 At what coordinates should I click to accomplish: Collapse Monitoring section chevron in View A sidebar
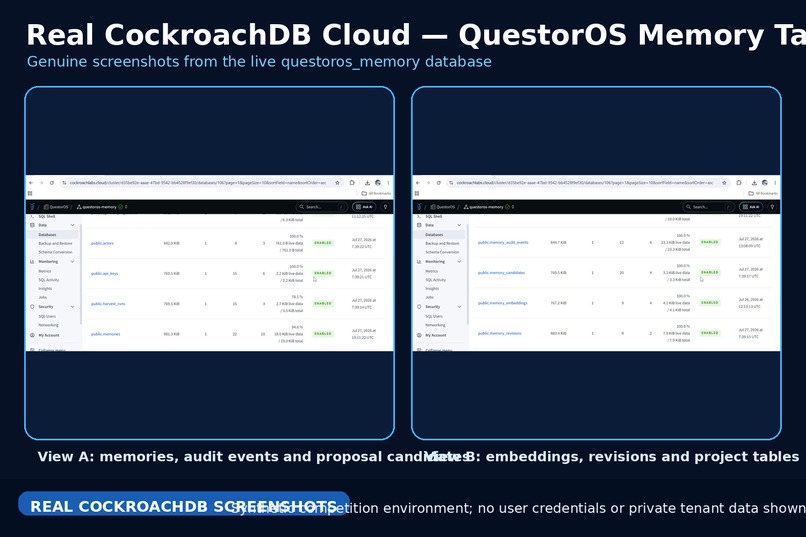(x=72, y=262)
